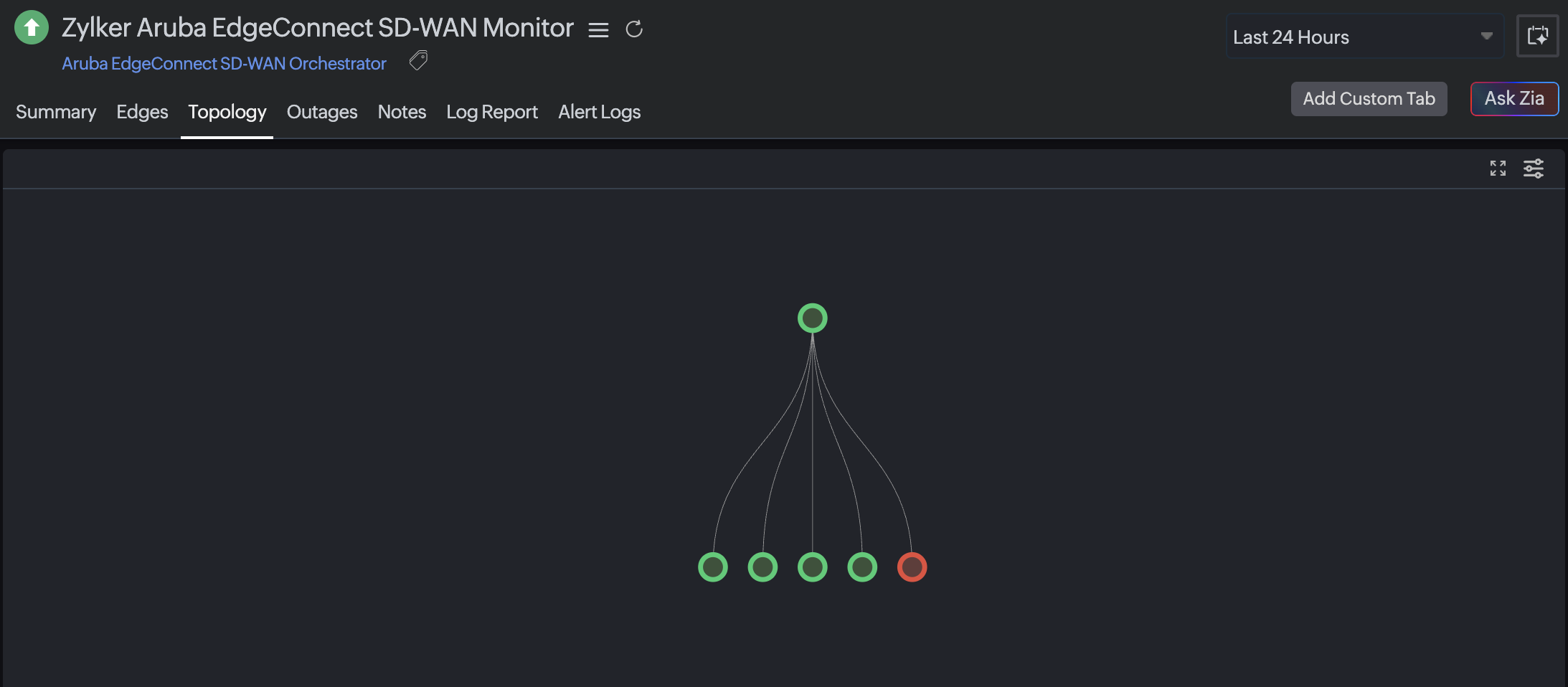The image size is (1568, 687).
Task: Open the Notes tab
Action: [x=402, y=112]
